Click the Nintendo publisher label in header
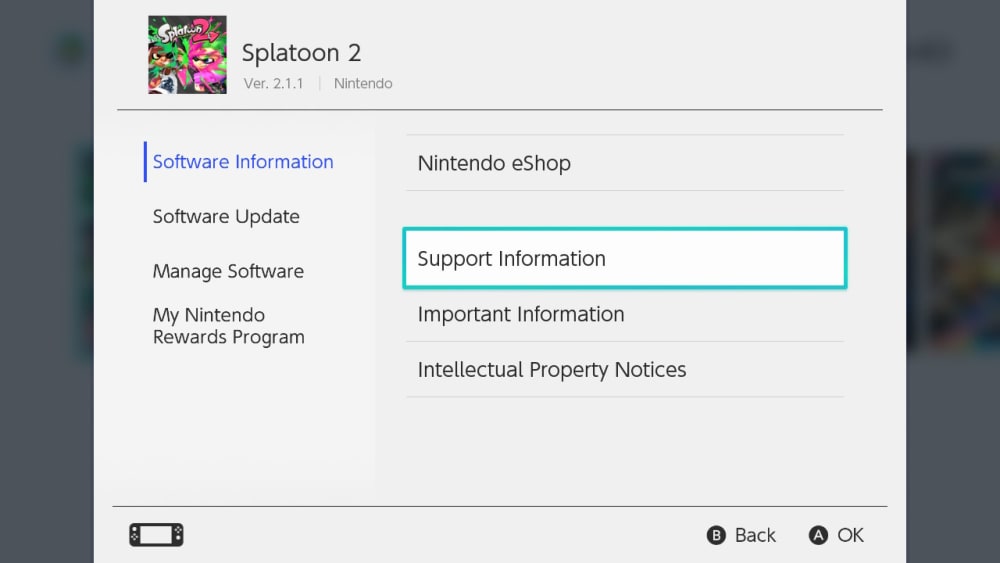This screenshot has height=563, width=1000. 363,84
